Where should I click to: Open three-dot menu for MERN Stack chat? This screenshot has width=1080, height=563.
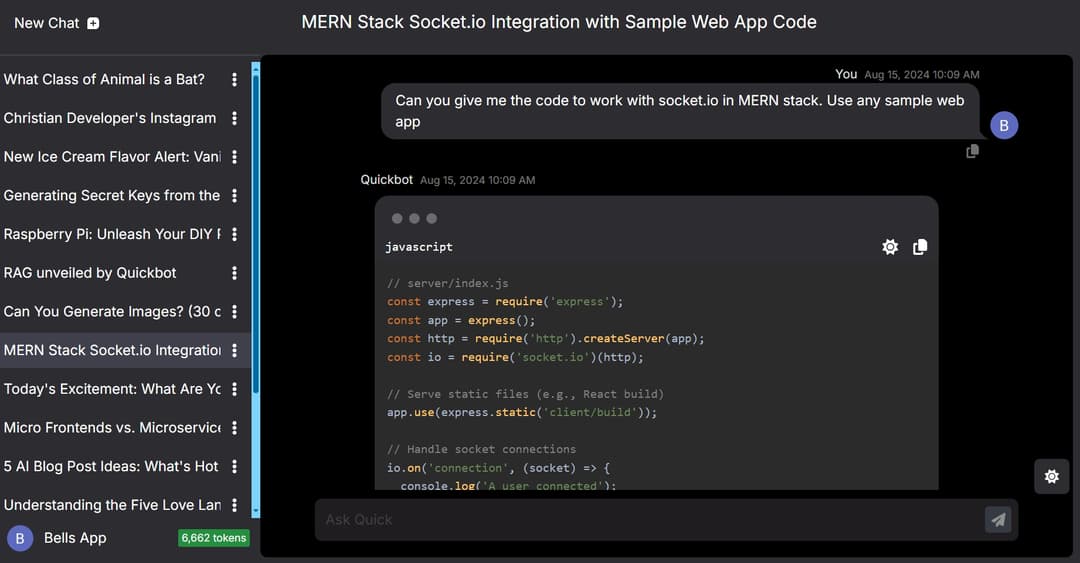click(235, 350)
